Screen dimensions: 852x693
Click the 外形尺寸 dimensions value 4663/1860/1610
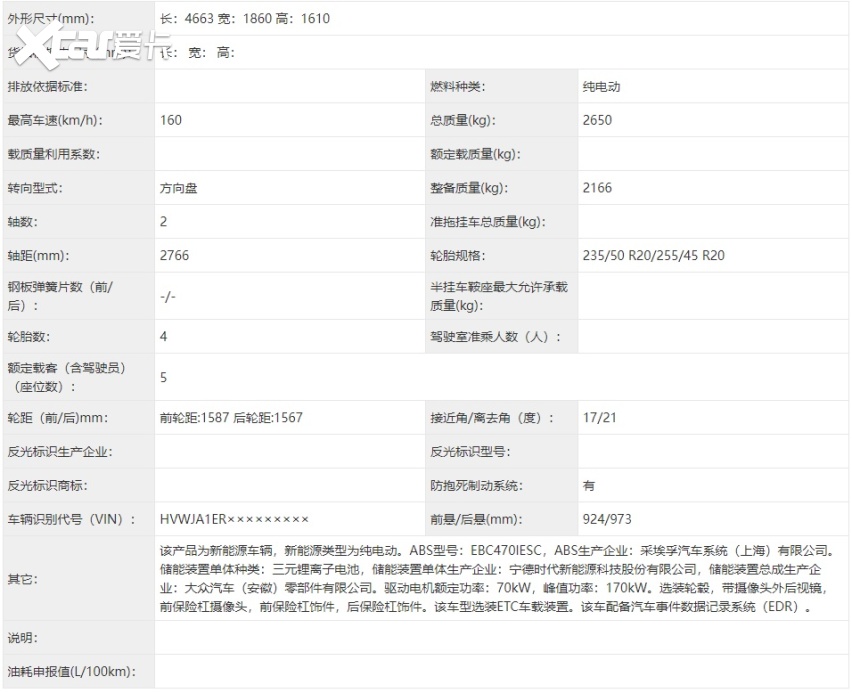[x=245, y=18]
